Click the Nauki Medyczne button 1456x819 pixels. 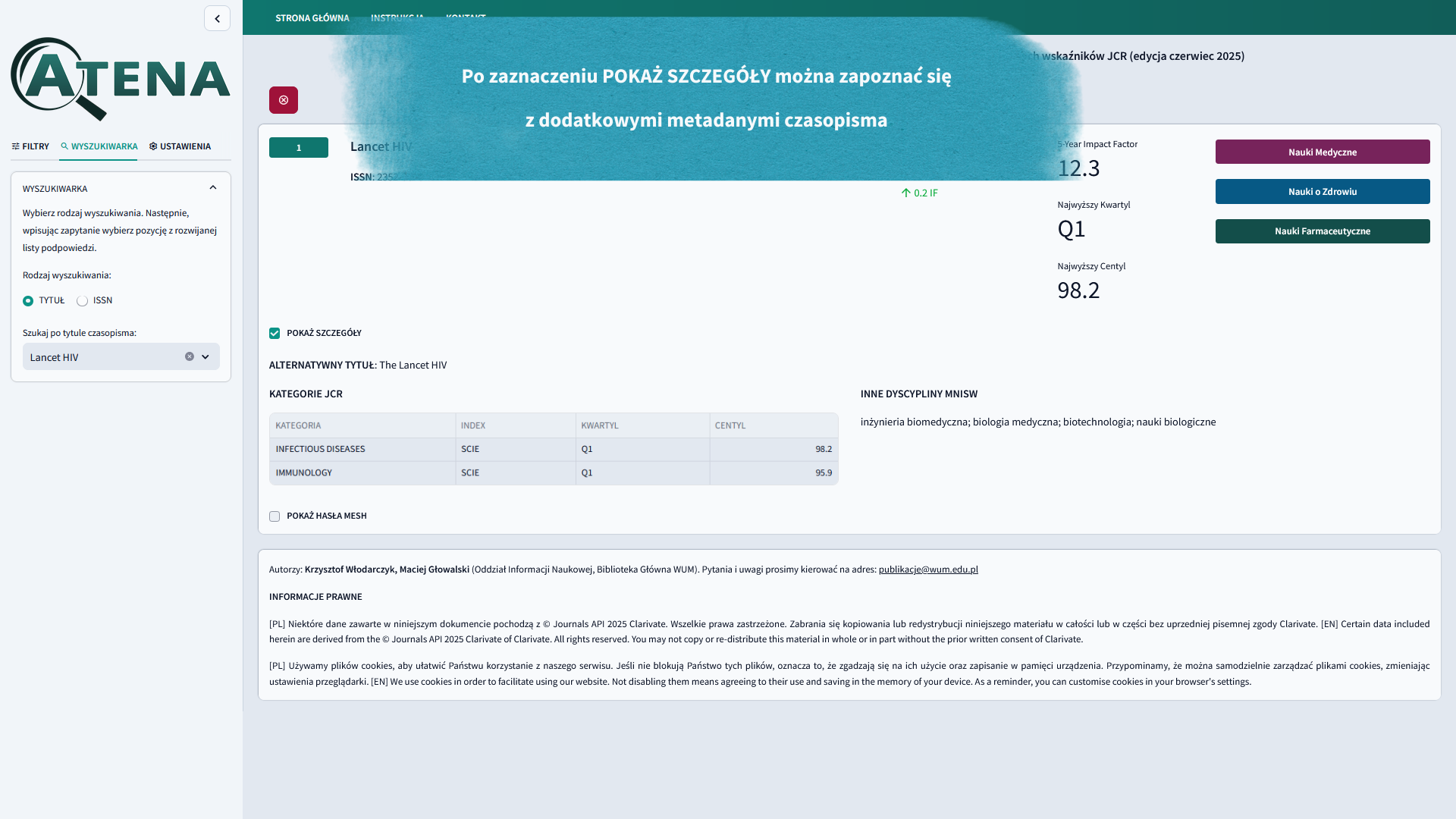click(1323, 152)
